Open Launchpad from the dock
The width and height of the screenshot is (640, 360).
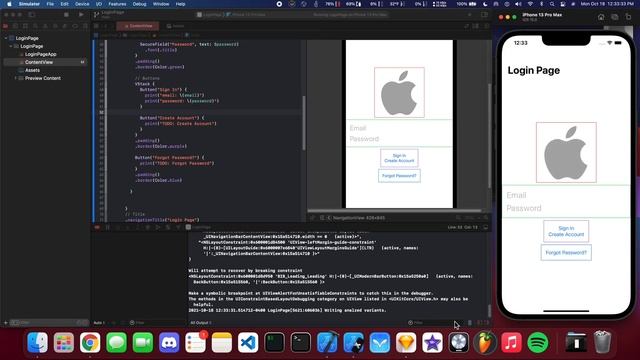click(64, 342)
